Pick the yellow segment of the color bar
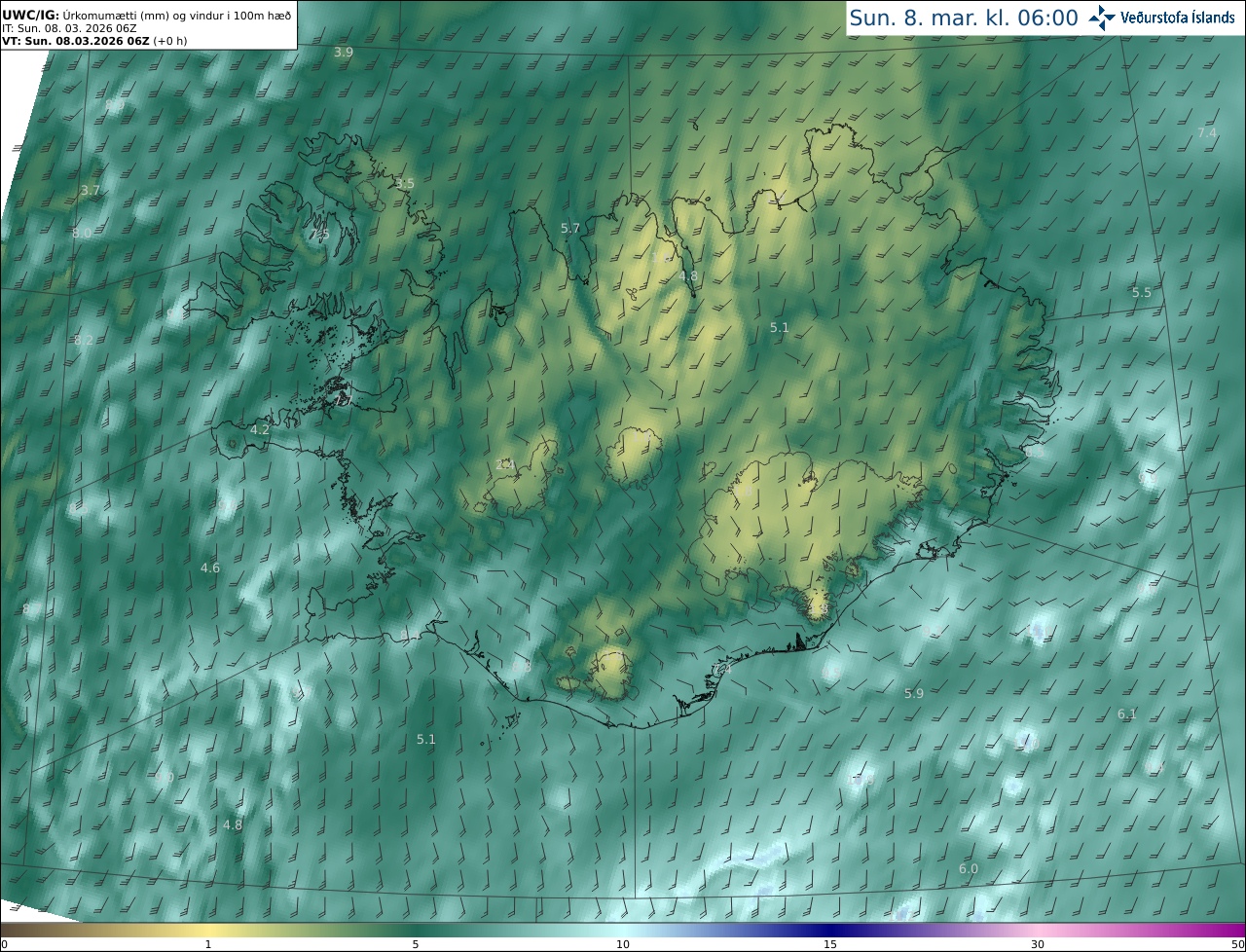The image size is (1246, 952). pos(208,930)
